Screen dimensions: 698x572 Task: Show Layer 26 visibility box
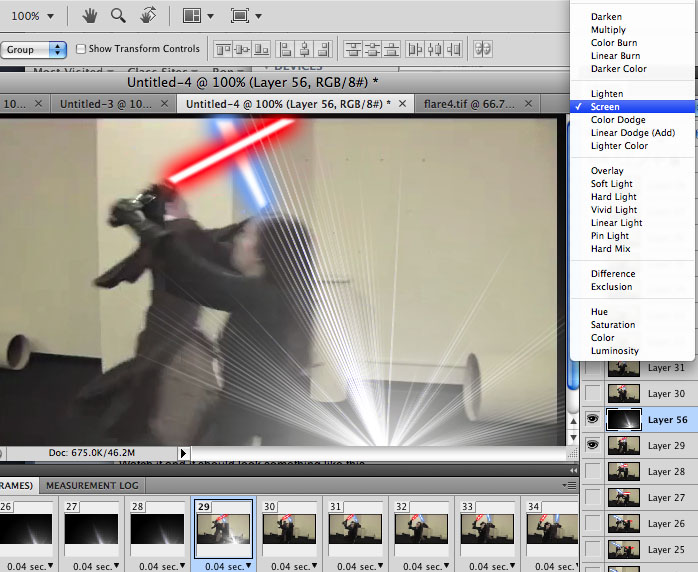592,523
